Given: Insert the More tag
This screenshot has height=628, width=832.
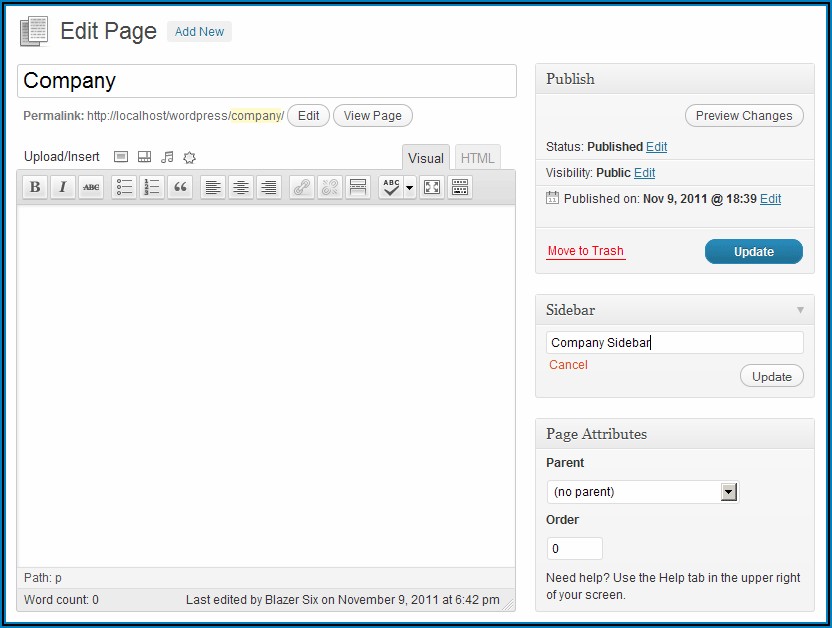Looking at the screenshot, I should 358,187.
